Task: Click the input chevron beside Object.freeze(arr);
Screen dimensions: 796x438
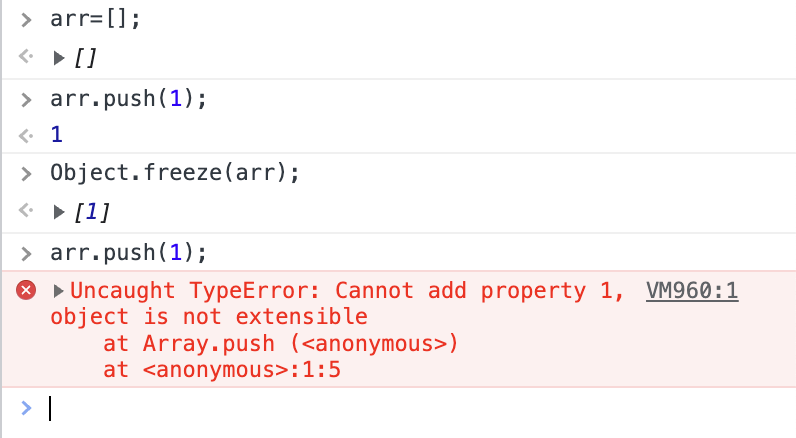Action: point(27,172)
